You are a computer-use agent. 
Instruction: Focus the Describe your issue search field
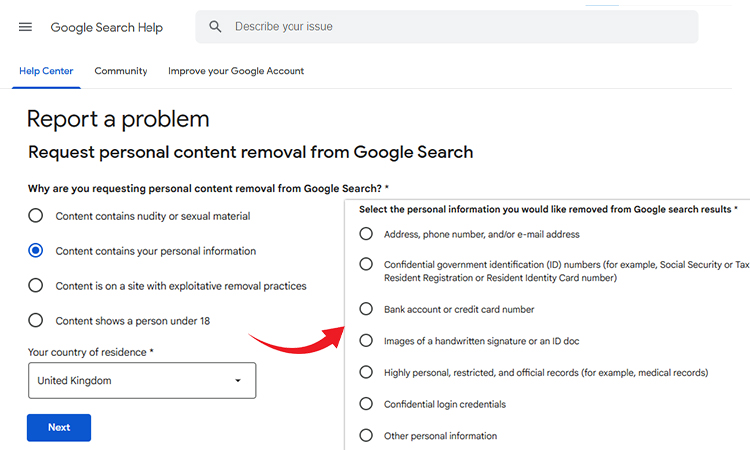[446, 27]
